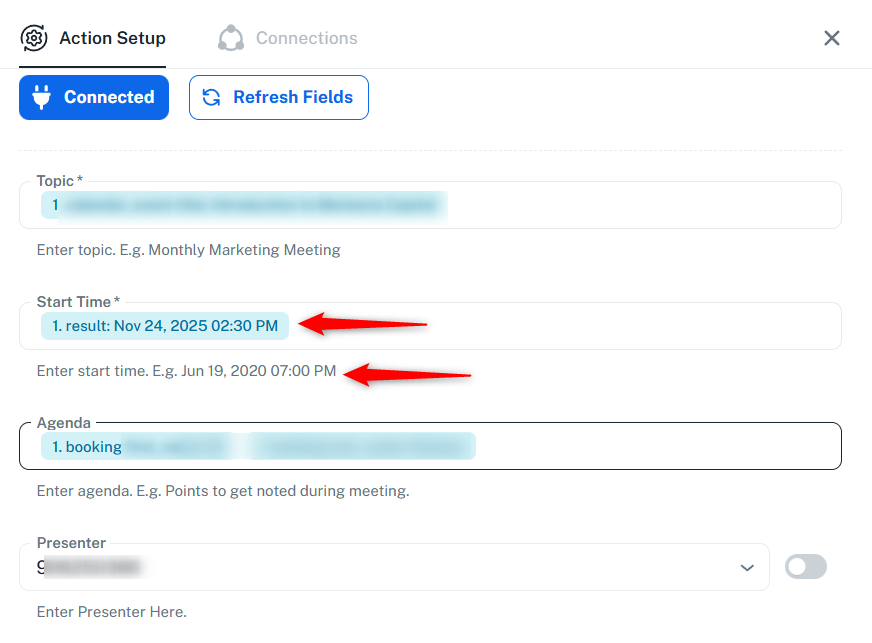The height and width of the screenshot is (643, 872).
Task: Click the Presenter field label
Action: (x=71, y=543)
